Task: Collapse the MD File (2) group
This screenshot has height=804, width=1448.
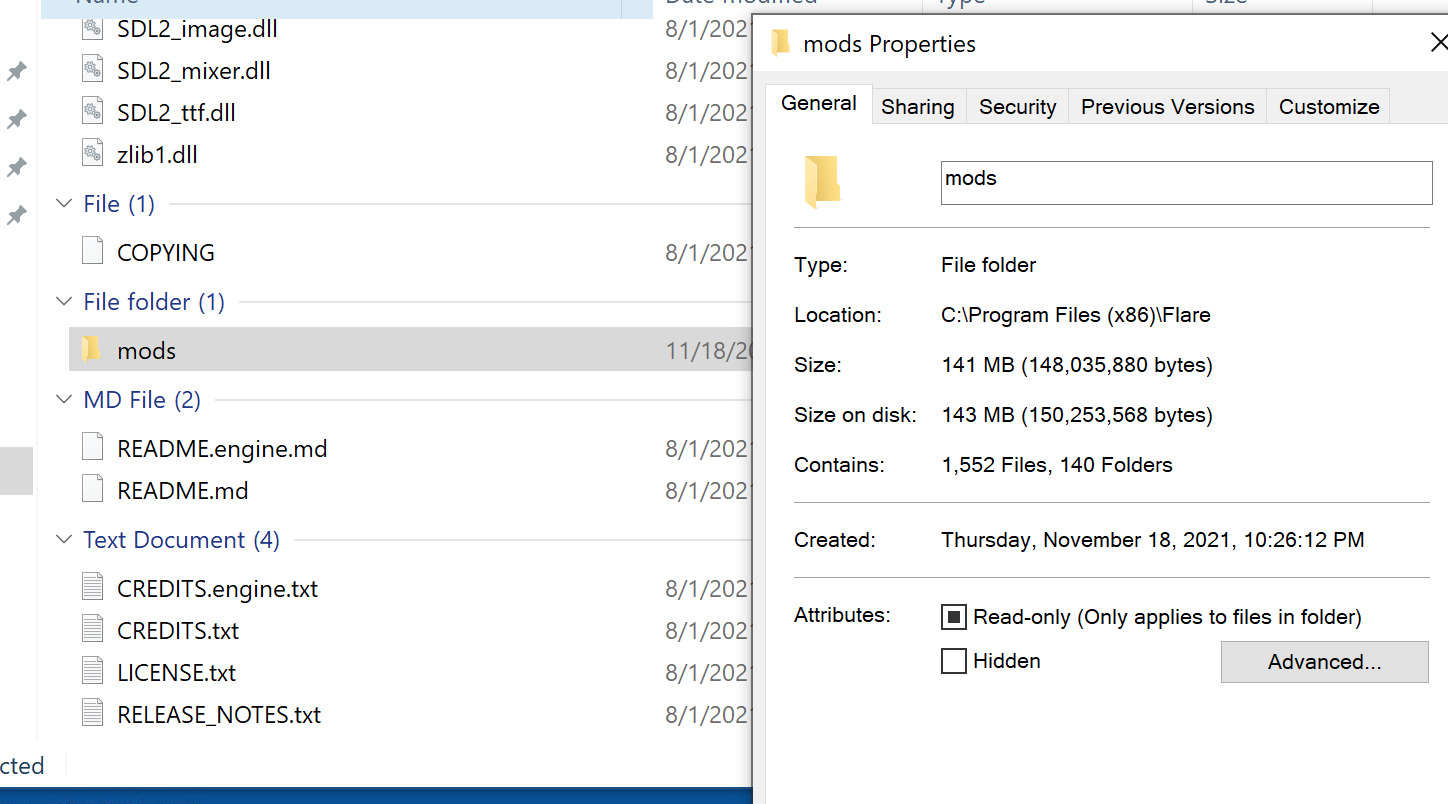Action: click(x=64, y=400)
